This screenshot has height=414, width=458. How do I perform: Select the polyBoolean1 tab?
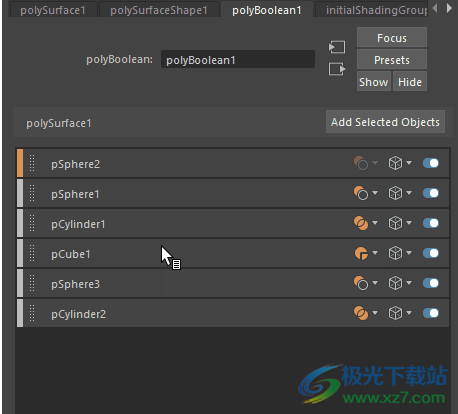point(267,10)
